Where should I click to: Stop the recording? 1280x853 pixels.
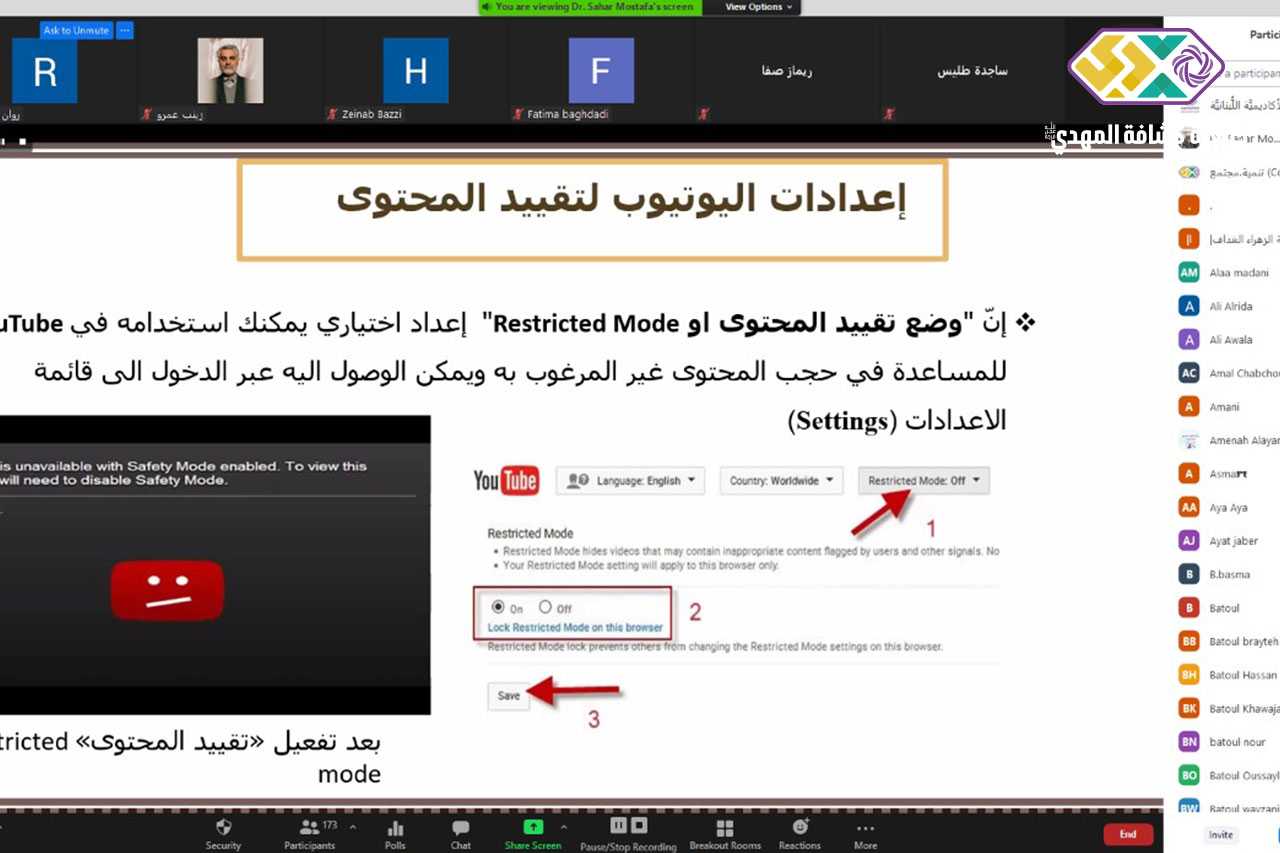639,825
